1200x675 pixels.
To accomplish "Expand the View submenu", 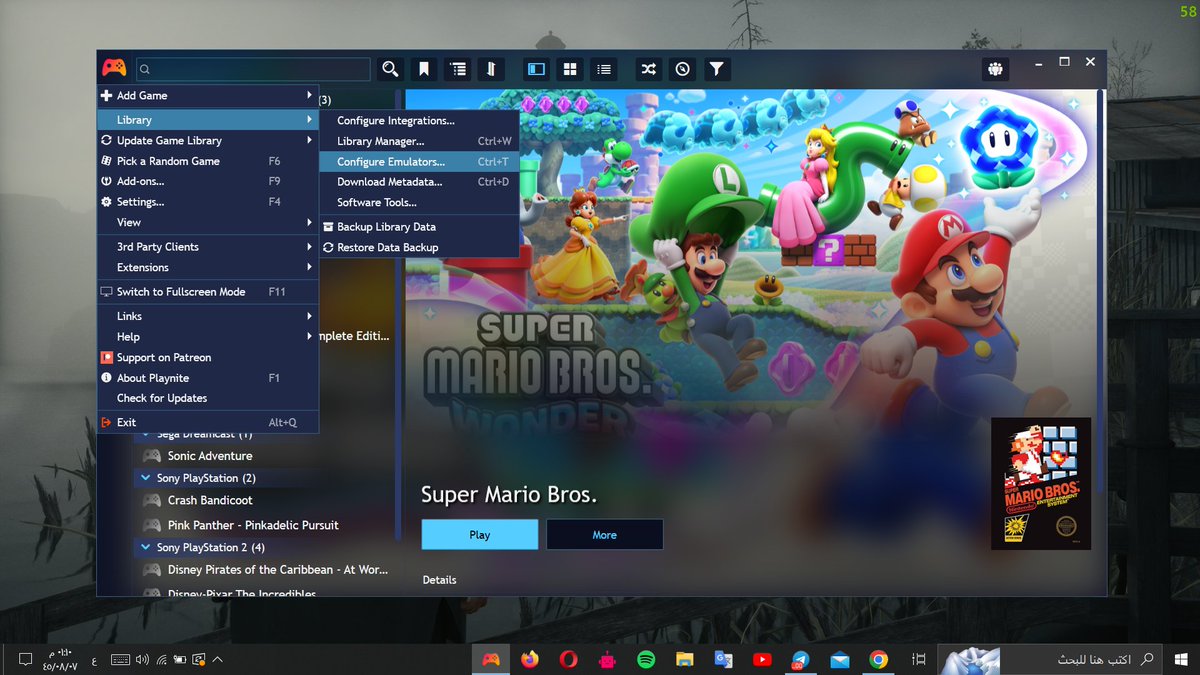I will point(208,222).
